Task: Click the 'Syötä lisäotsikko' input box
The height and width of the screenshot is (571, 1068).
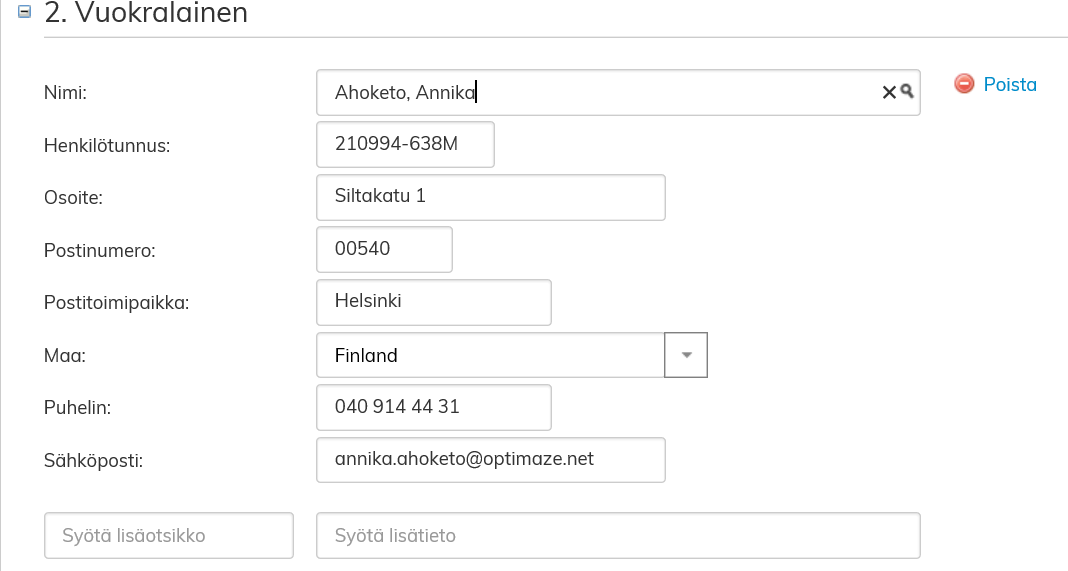Action: click(169, 536)
